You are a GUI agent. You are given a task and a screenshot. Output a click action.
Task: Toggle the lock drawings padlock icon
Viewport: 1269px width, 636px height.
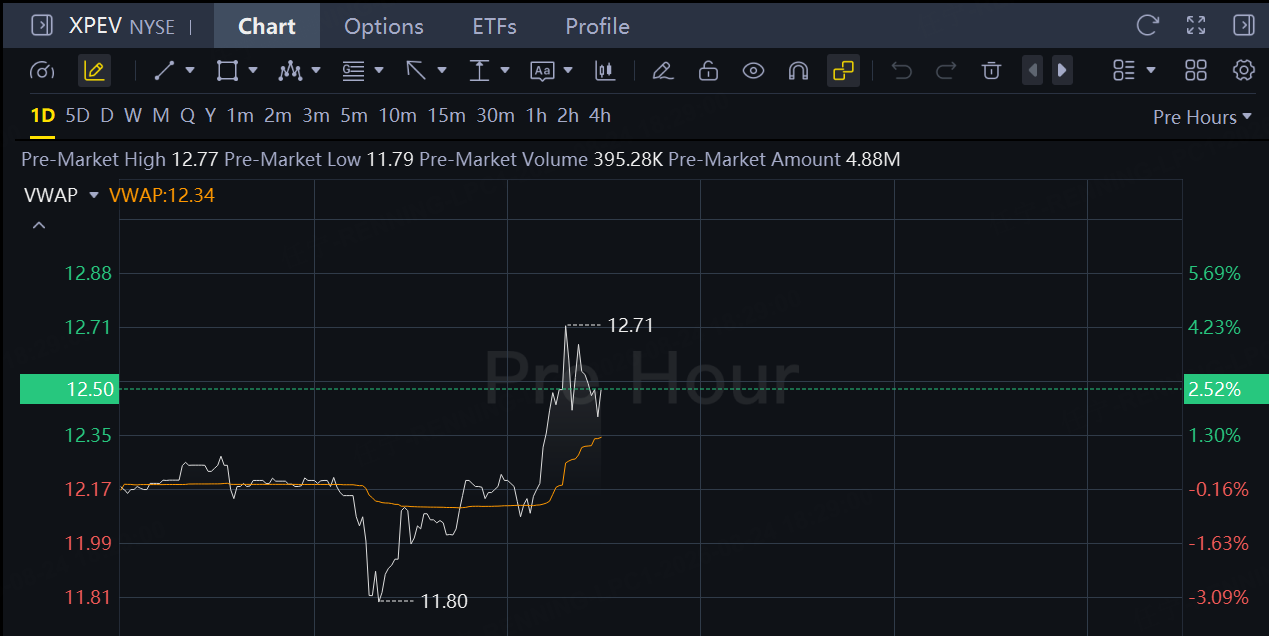pyautogui.click(x=708, y=70)
